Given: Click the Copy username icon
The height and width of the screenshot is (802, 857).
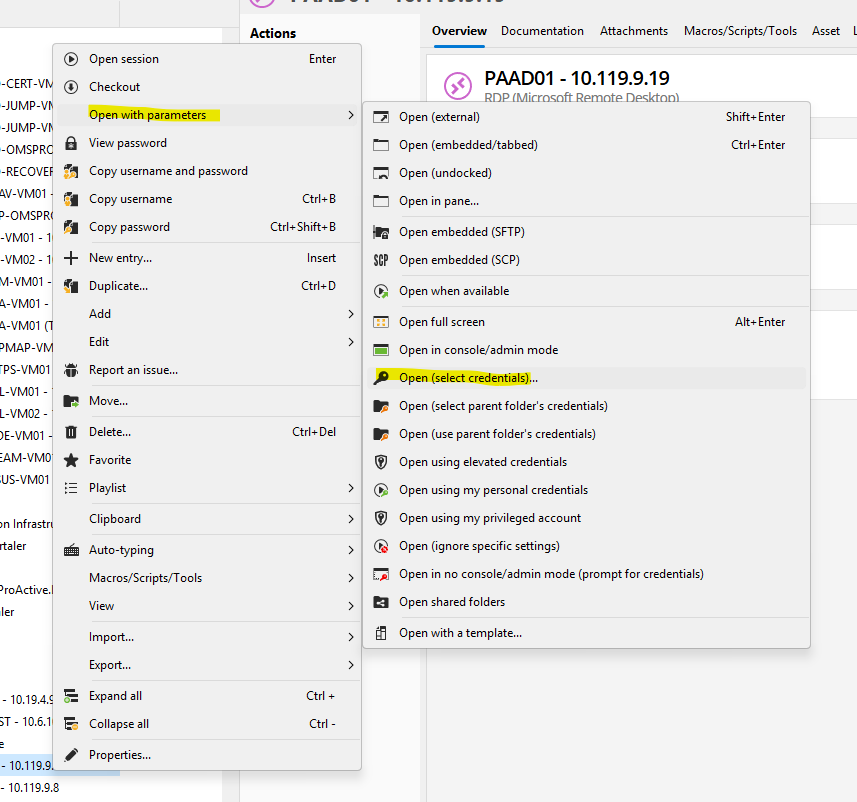Looking at the screenshot, I should (x=71, y=199).
